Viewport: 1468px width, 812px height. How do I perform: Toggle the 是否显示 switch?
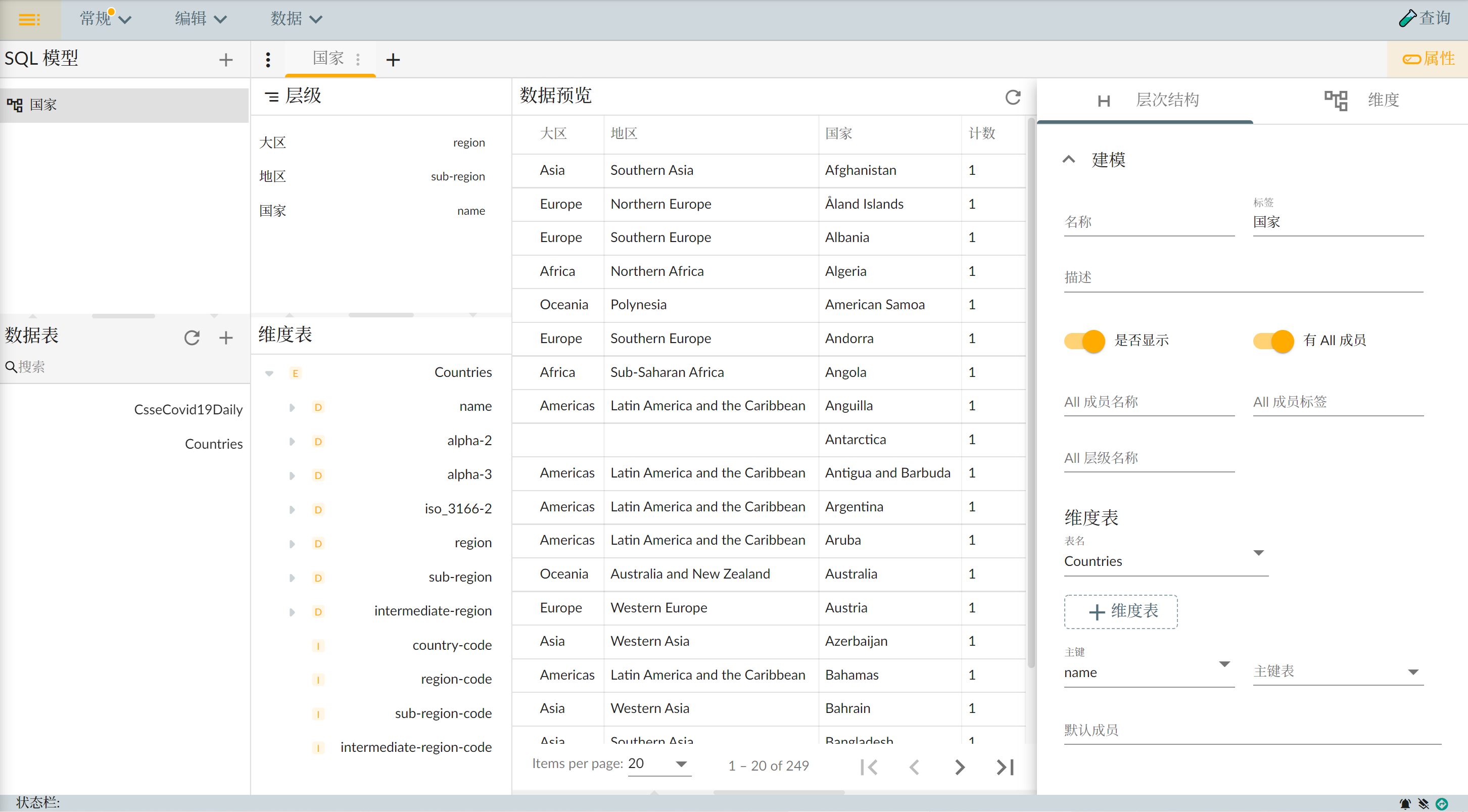coord(1084,341)
